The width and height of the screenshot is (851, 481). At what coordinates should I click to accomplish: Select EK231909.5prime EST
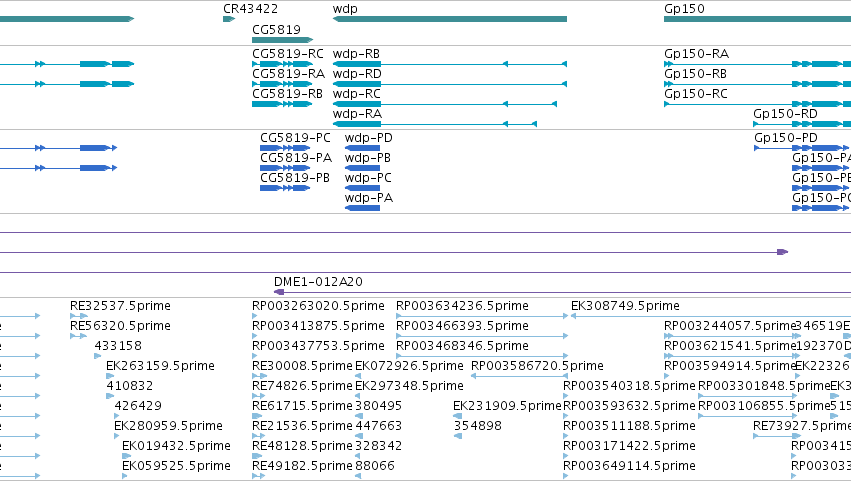click(x=458, y=416)
